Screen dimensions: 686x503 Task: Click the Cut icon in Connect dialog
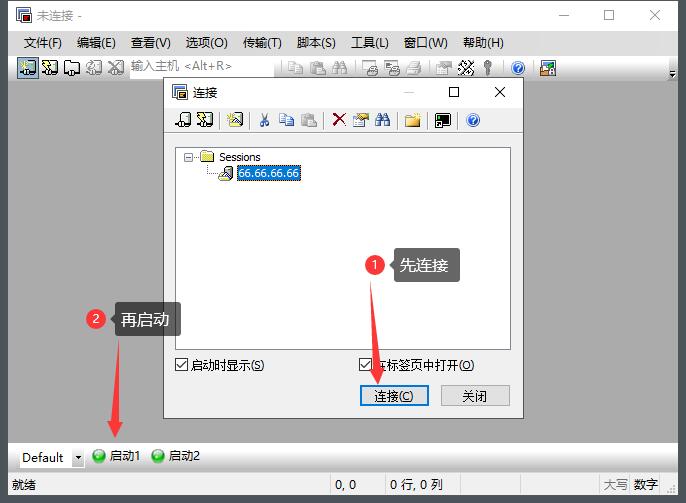point(264,120)
